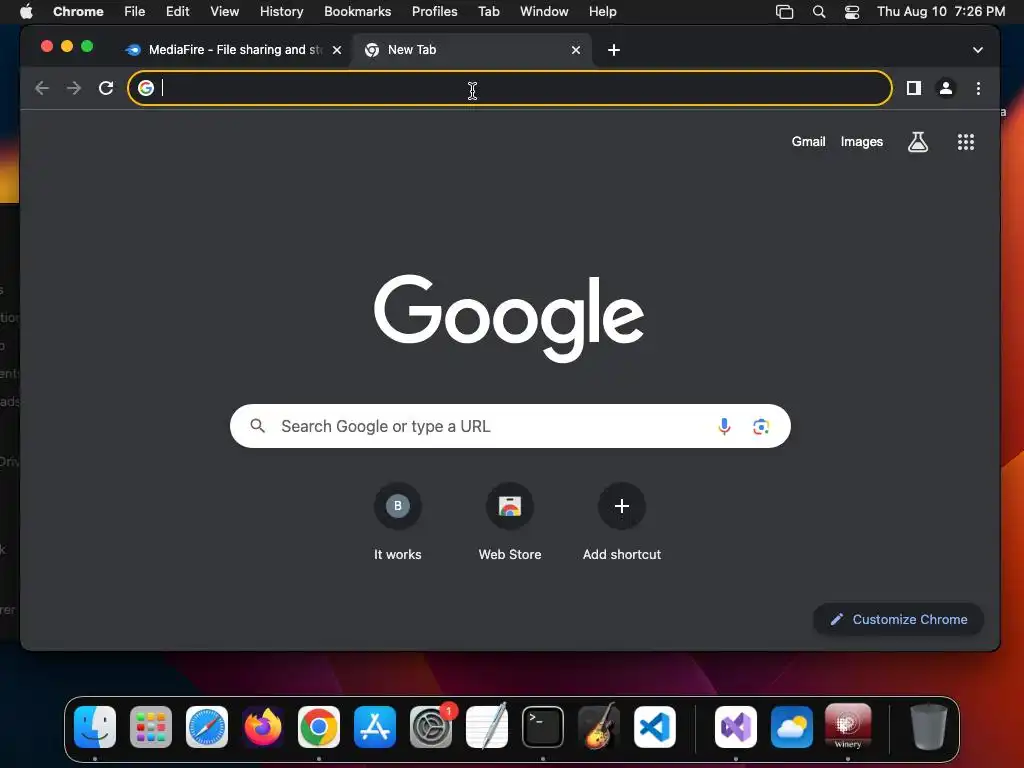Click the forward navigation arrow
This screenshot has height=768, width=1024.
tap(74, 88)
